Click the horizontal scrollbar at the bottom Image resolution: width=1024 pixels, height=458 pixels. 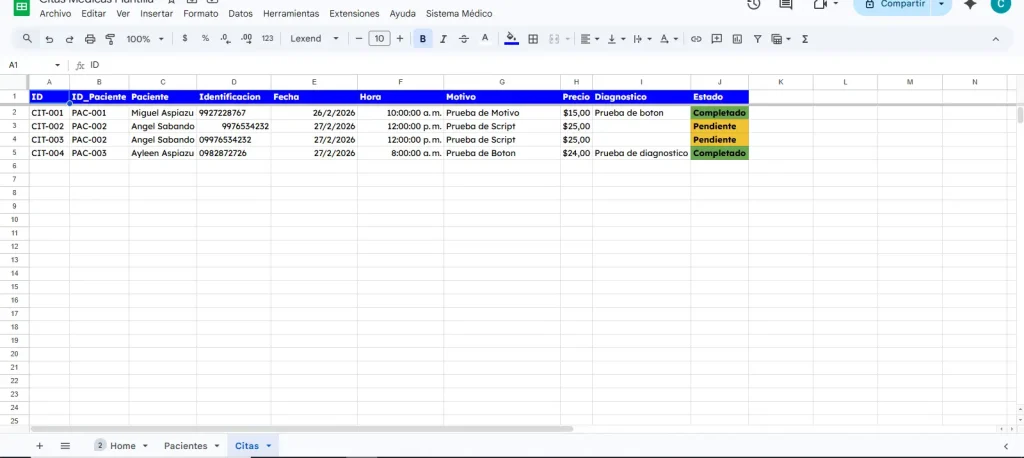[302, 429]
